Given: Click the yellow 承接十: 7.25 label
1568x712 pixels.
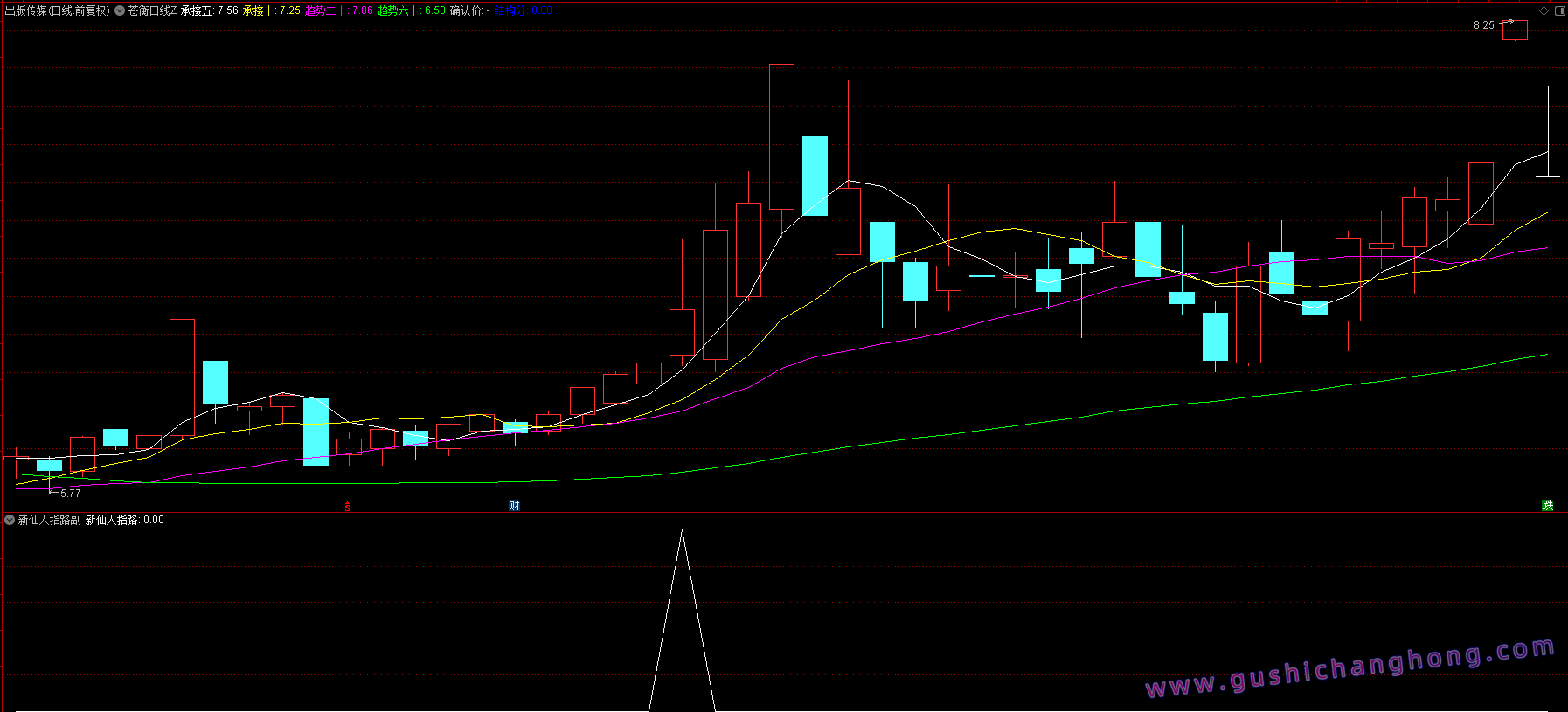Looking at the screenshot, I should (272, 10).
